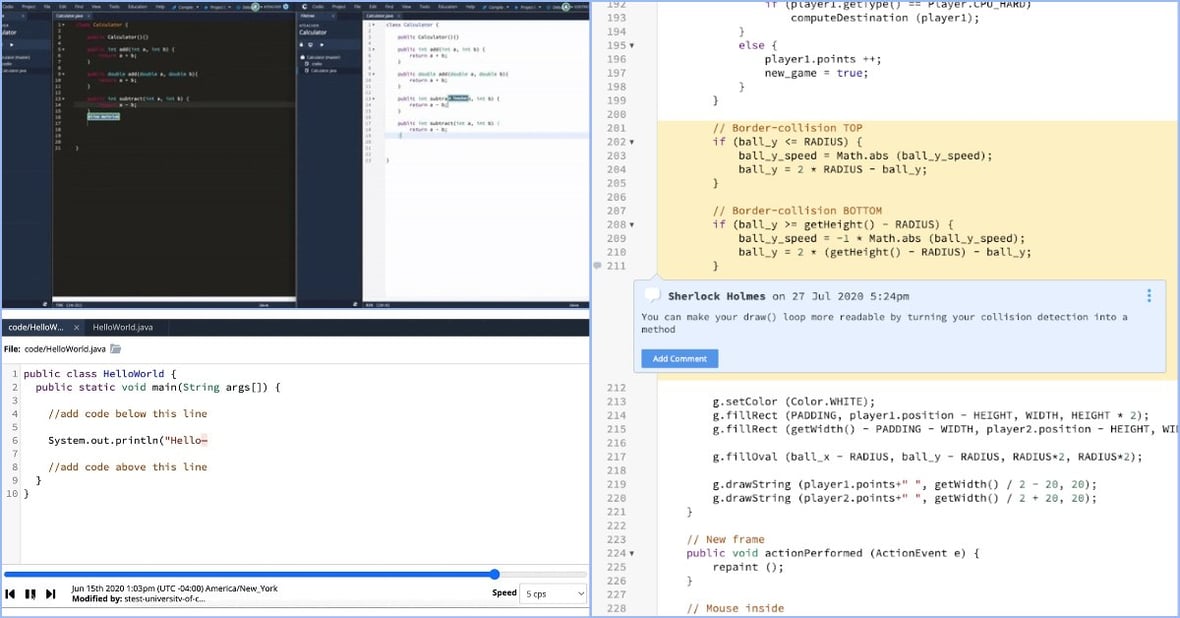Image resolution: width=1180 pixels, height=618 pixels.
Task: Fold the Border-collision BOTTOM block, line 208
Action: (631, 225)
